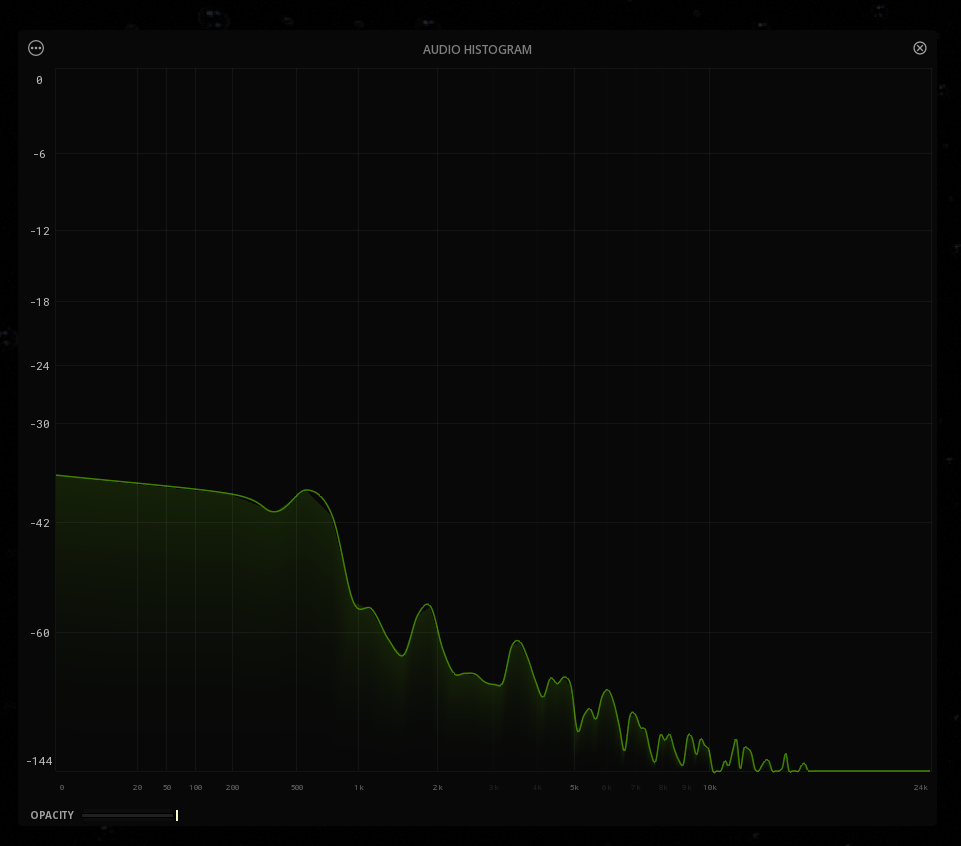Viewport: 961px width, 846px height.
Task: Click the -18 dB axis label
Action: point(40,302)
